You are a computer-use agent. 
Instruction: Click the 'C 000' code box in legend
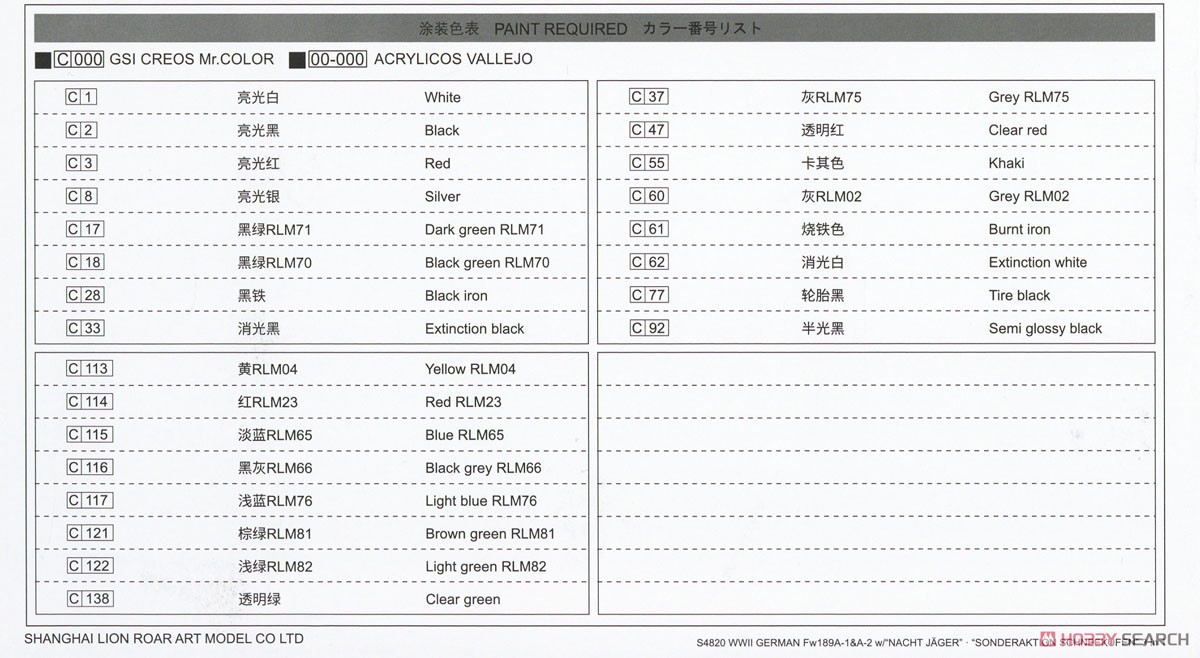(x=79, y=59)
